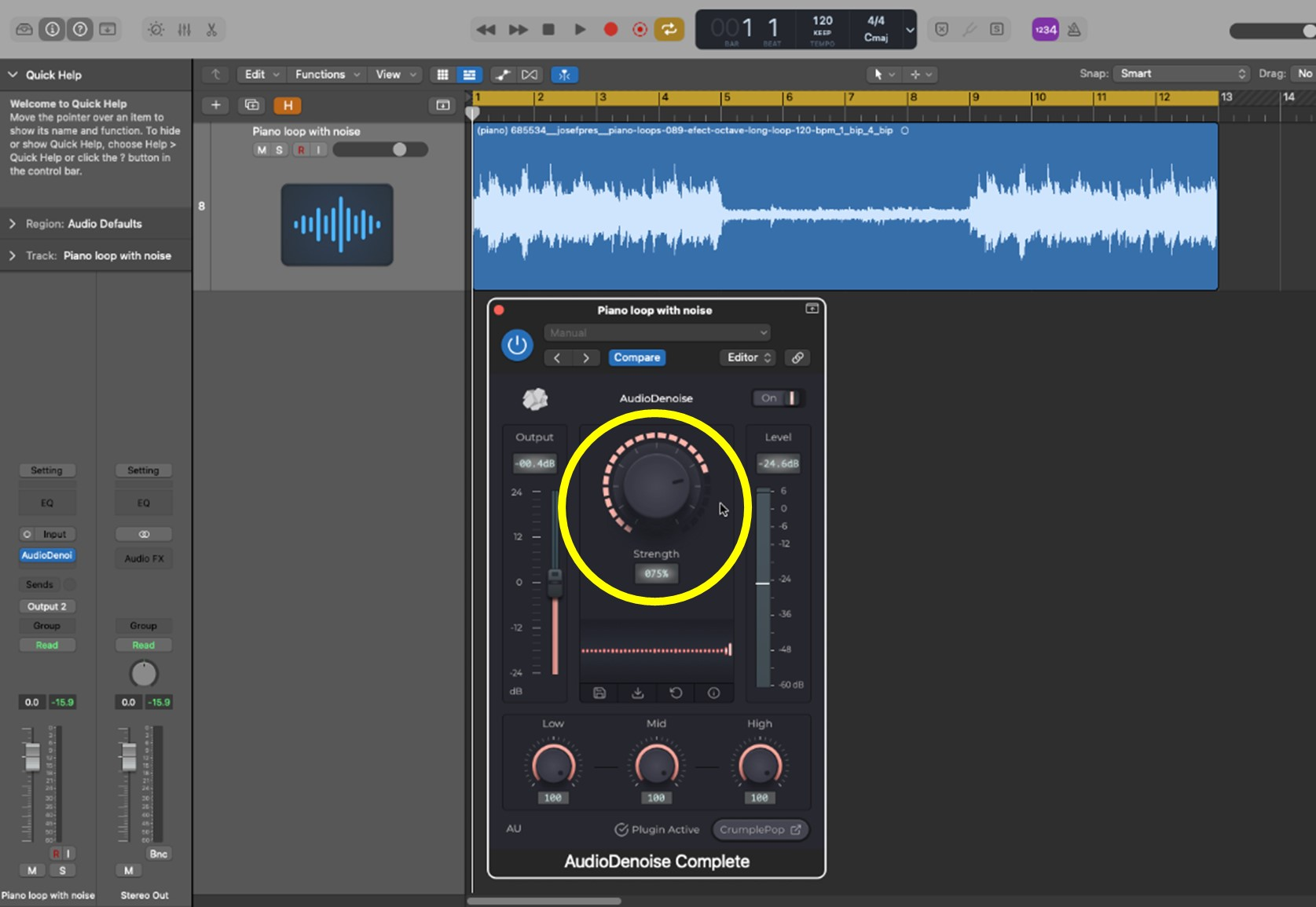Click the Strength 075% value field
1316x907 pixels.
point(656,573)
